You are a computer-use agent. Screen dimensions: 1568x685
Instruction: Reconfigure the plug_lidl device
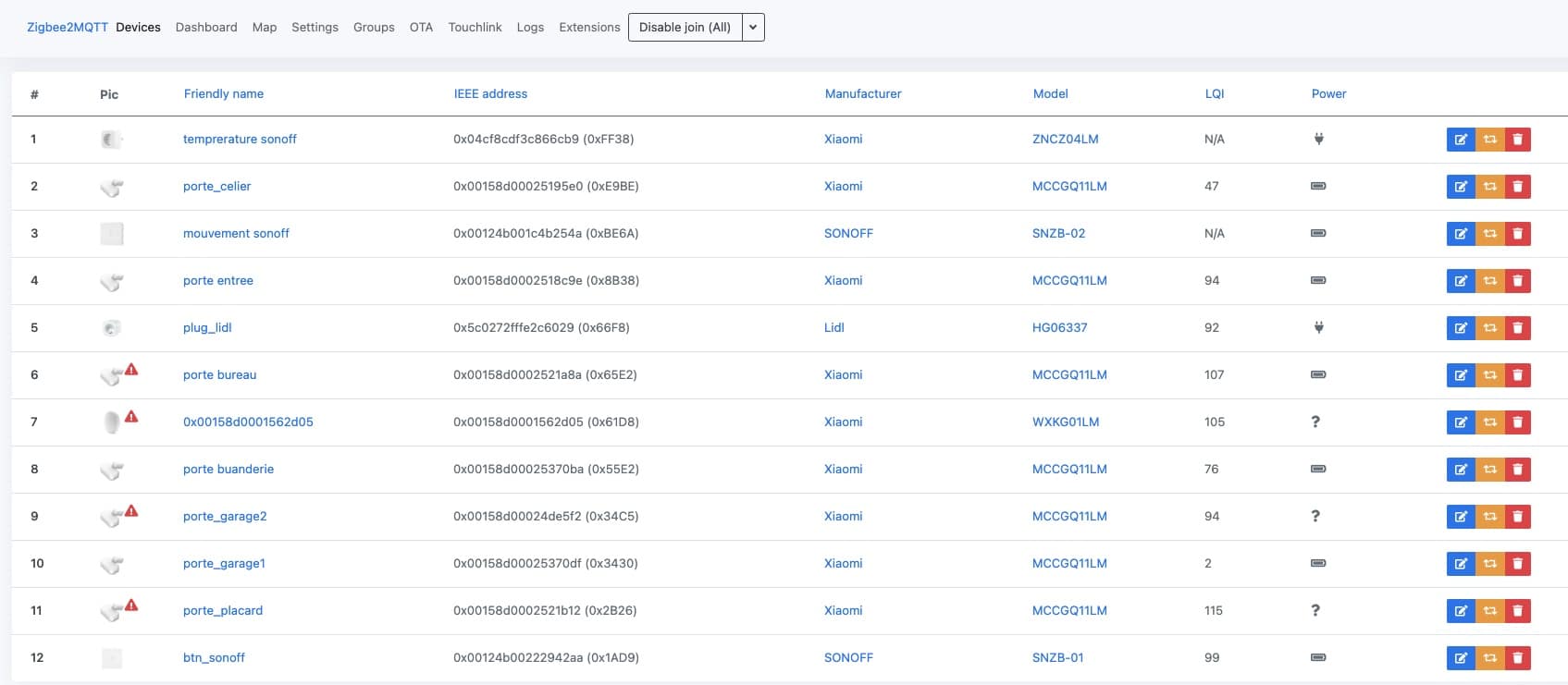coord(1490,328)
